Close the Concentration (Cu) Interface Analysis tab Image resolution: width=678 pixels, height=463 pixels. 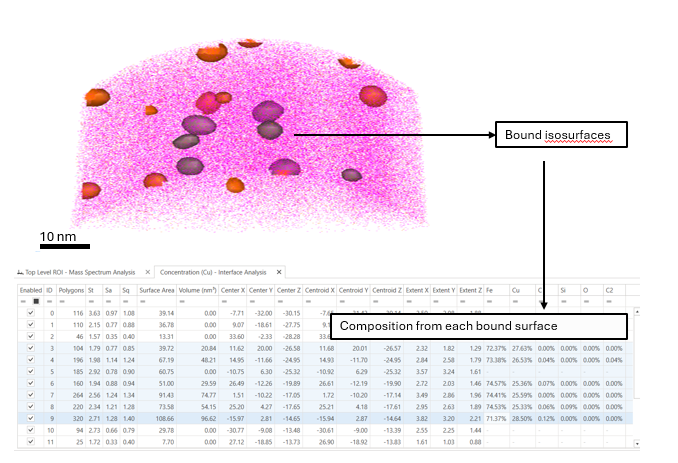278,272
